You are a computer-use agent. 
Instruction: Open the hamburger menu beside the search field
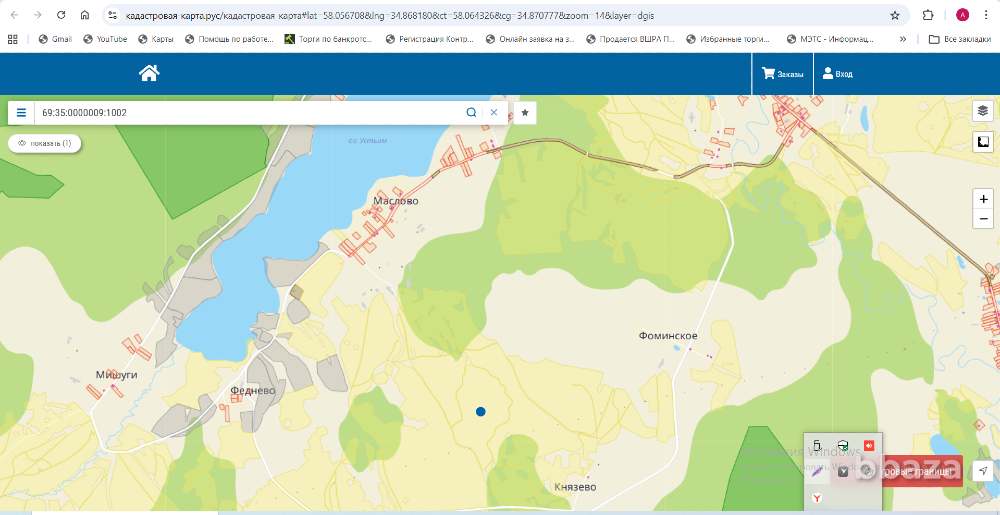21,113
